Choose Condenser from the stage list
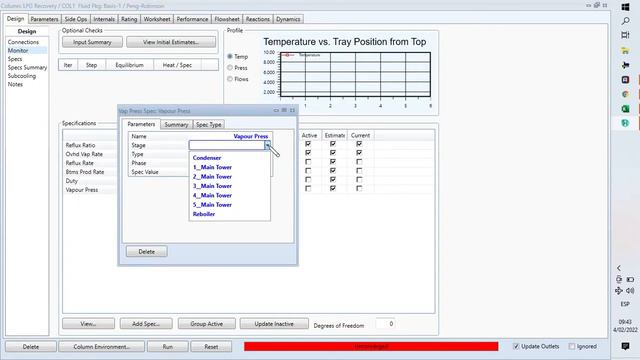The height and width of the screenshot is (360, 640). [x=207, y=158]
